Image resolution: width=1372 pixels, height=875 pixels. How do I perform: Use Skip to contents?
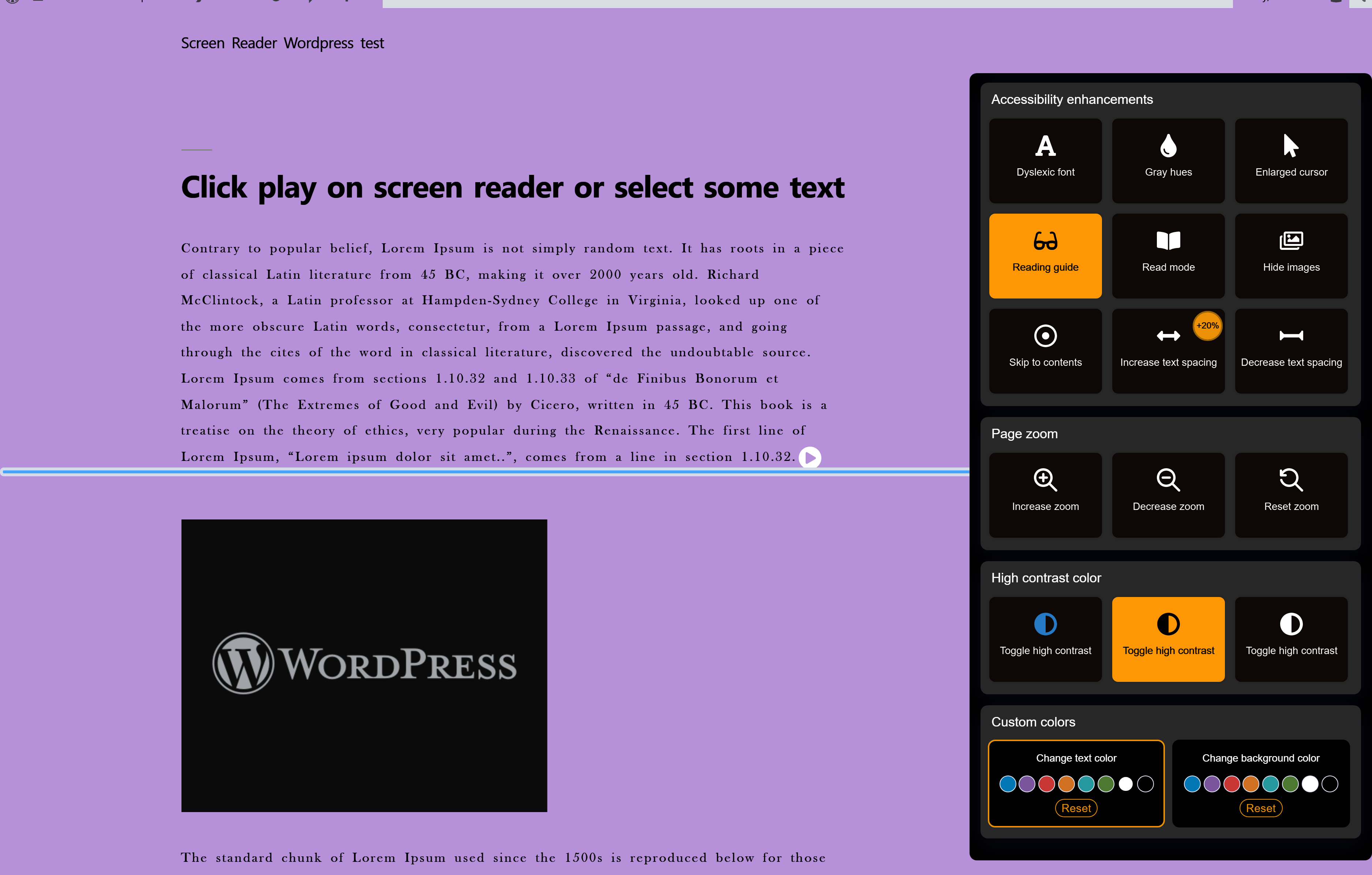pos(1045,351)
